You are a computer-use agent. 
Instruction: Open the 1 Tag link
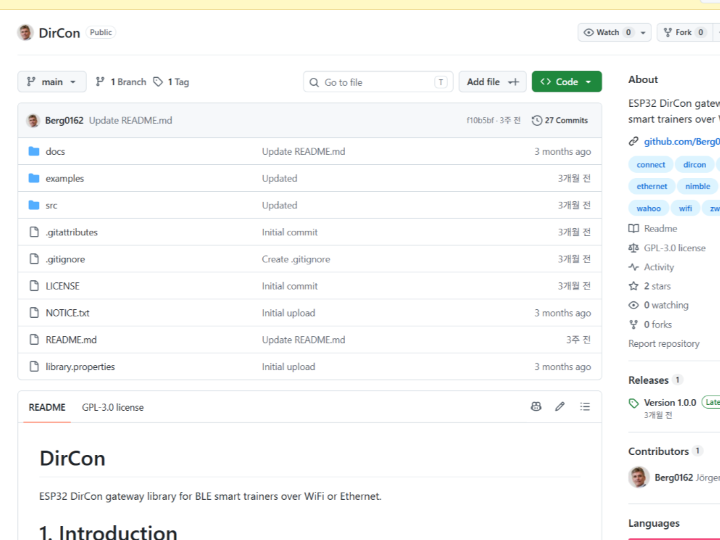pyautogui.click(x=171, y=82)
